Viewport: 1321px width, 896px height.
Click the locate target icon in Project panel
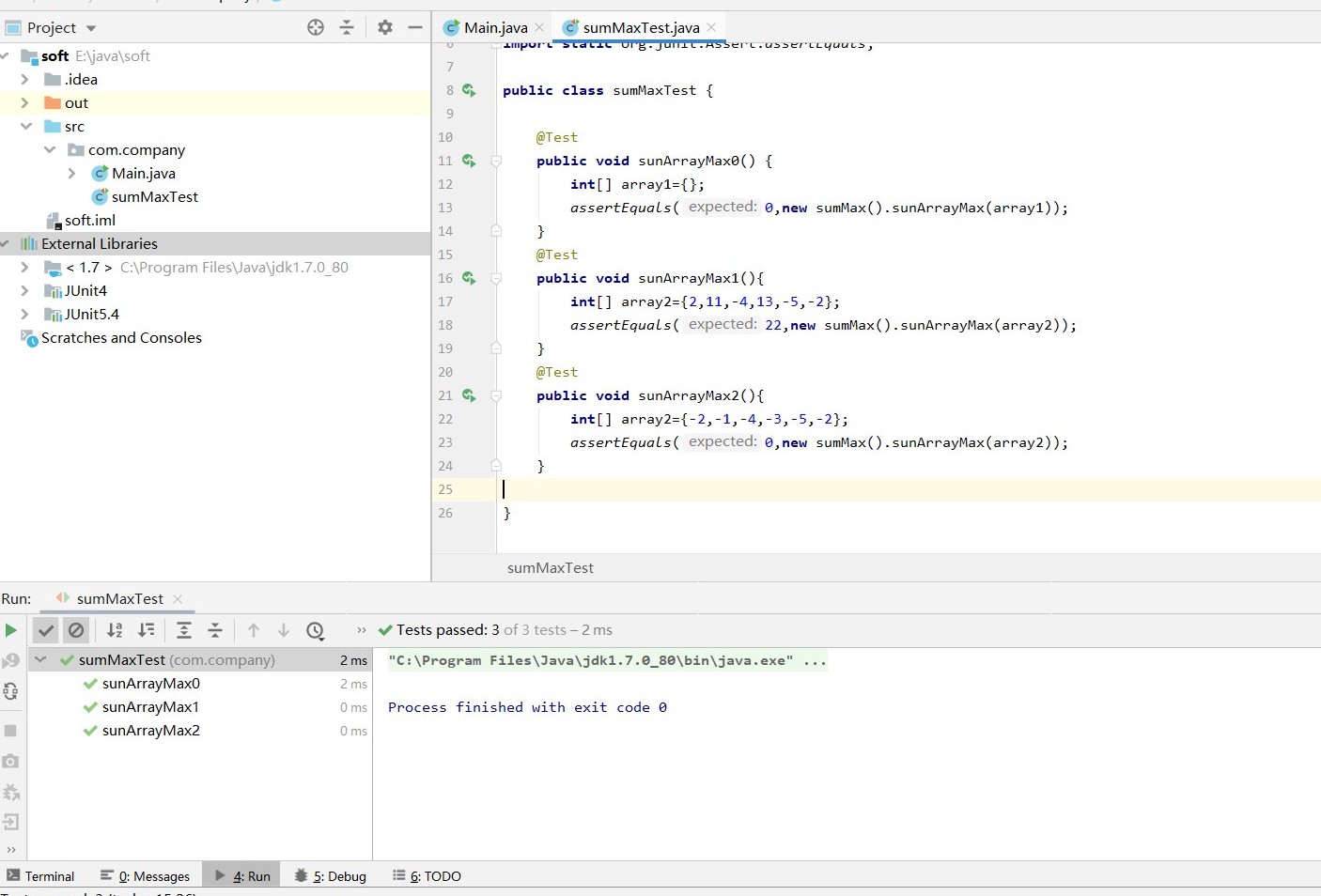coord(316,27)
